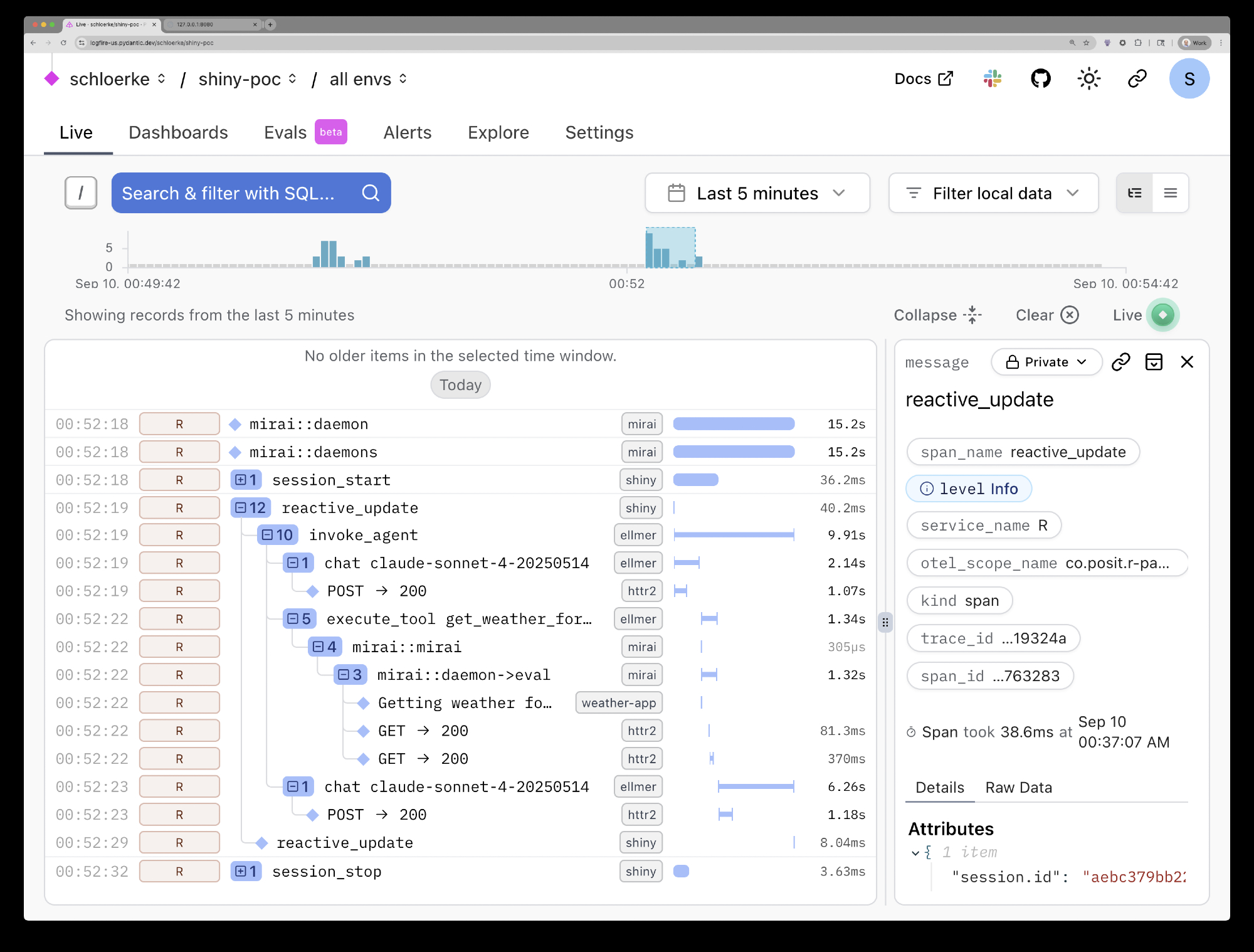Switch theme using the sun icon
Viewport: 1254px width, 952px height.
click(1088, 79)
